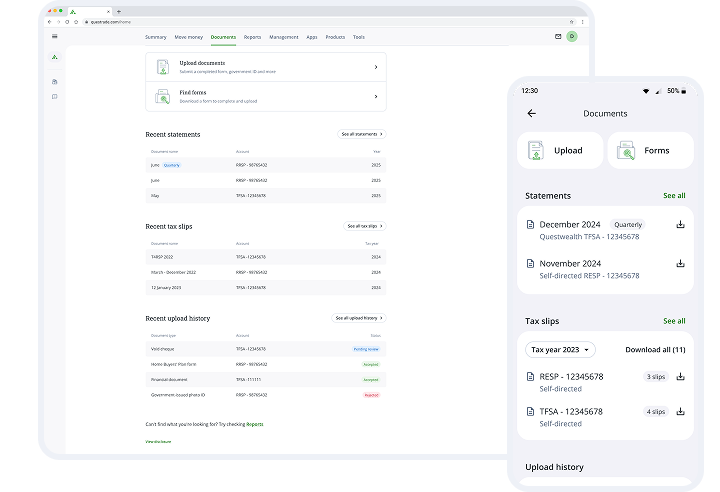Open the Tools tab

(x=359, y=37)
